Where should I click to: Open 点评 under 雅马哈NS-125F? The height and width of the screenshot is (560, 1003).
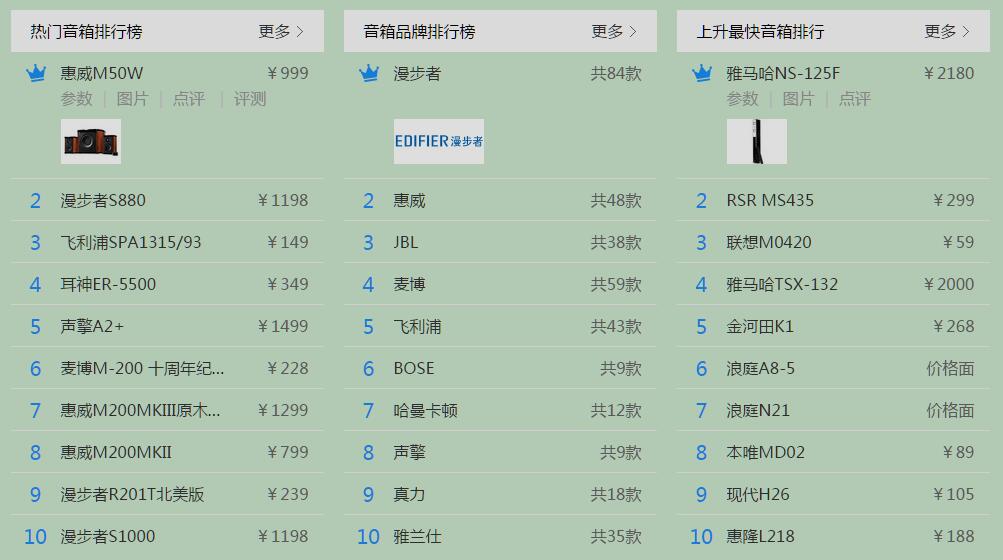(x=854, y=99)
